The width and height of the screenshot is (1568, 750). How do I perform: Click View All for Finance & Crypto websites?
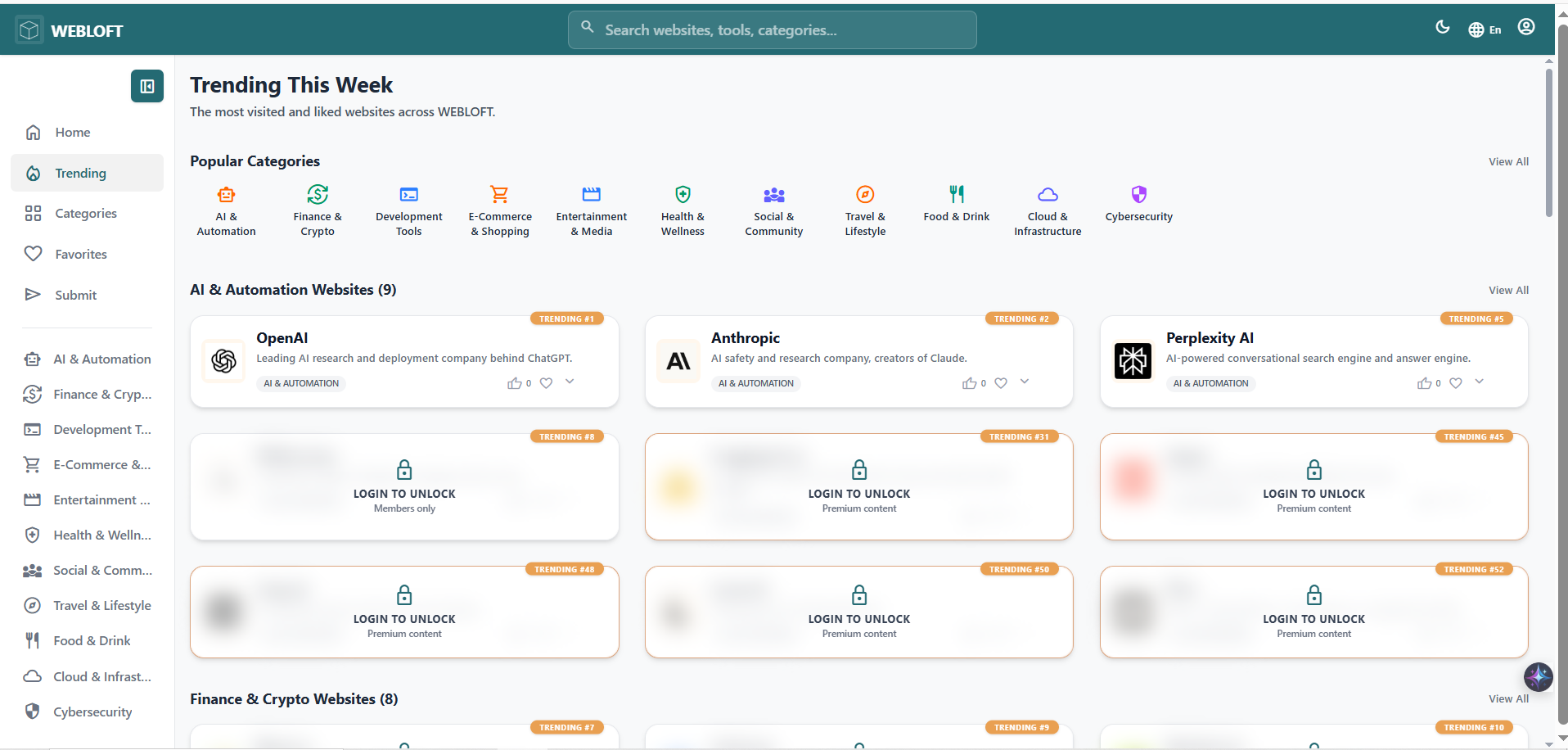(x=1508, y=698)
